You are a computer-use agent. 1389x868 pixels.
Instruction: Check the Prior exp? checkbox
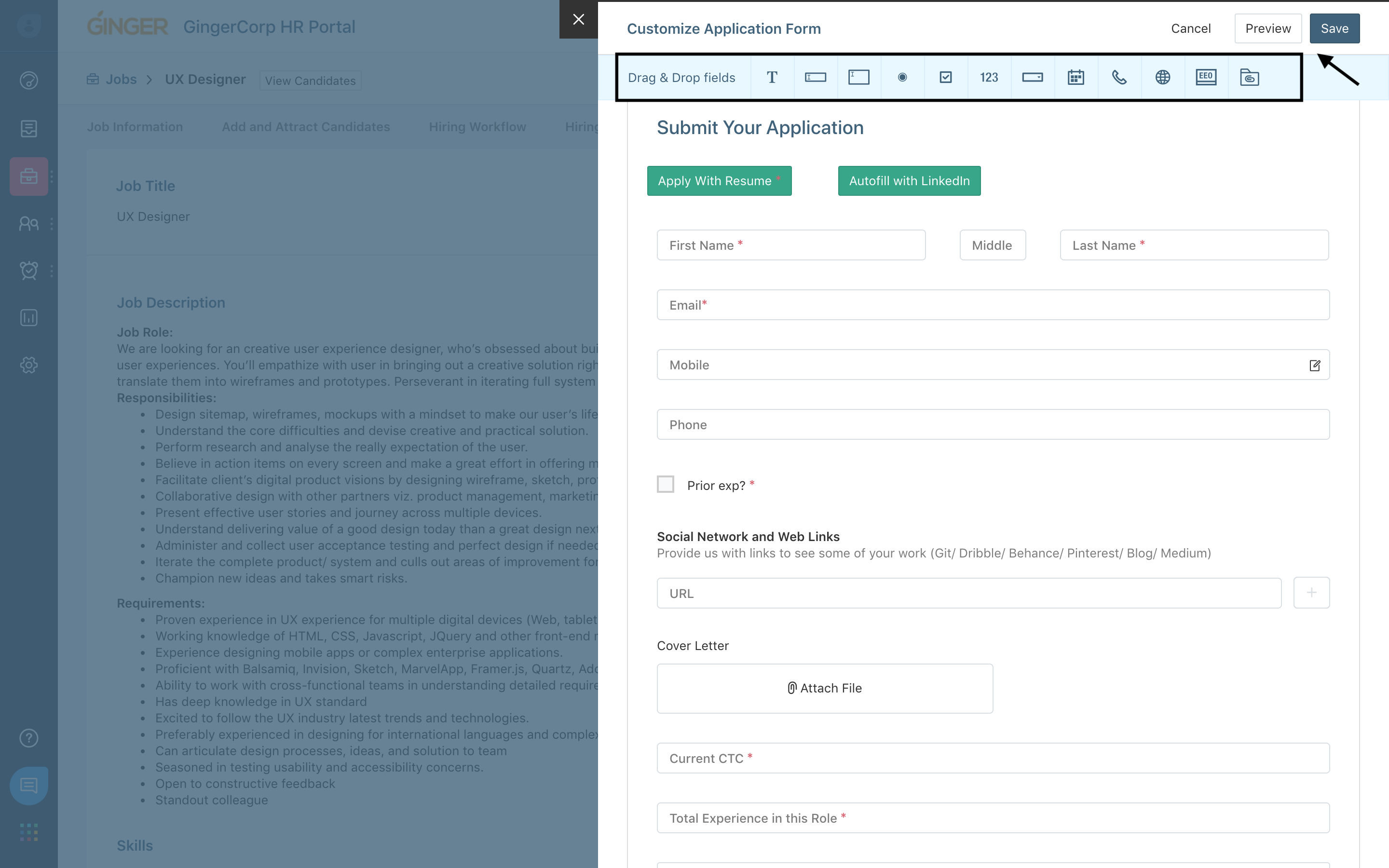665,484
